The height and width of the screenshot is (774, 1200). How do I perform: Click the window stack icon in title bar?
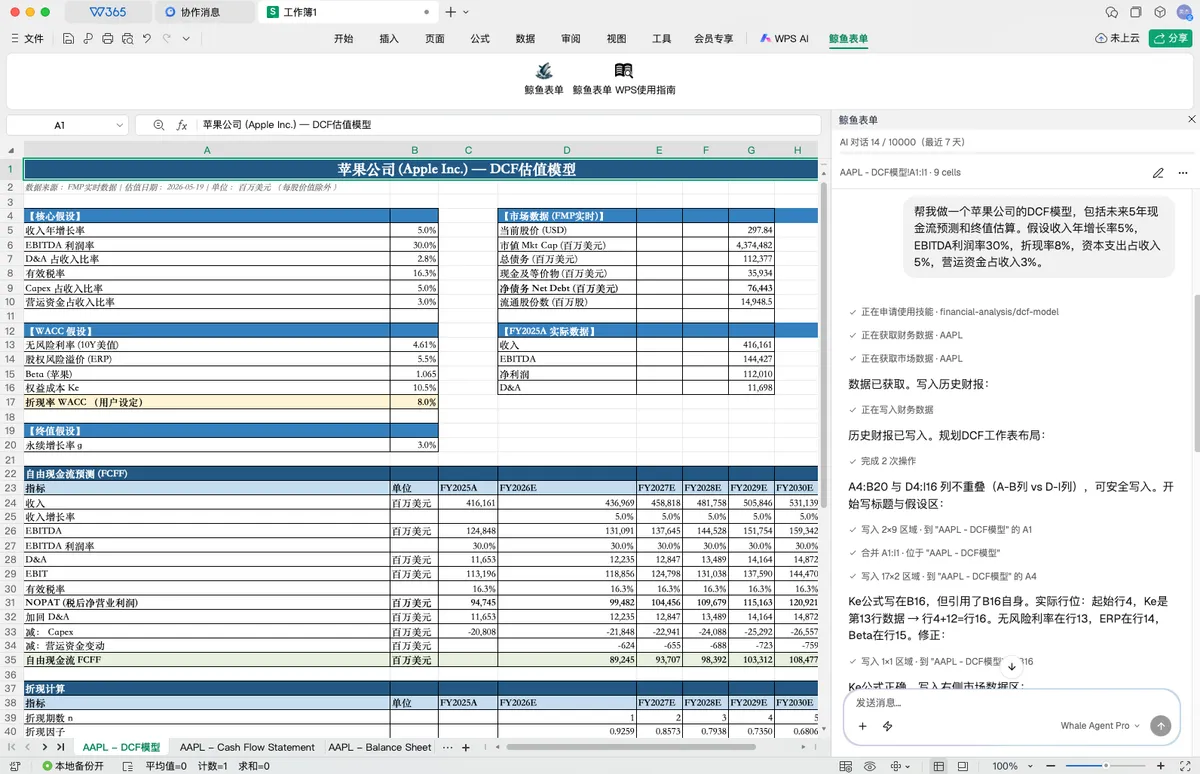tap(1136, 12)
